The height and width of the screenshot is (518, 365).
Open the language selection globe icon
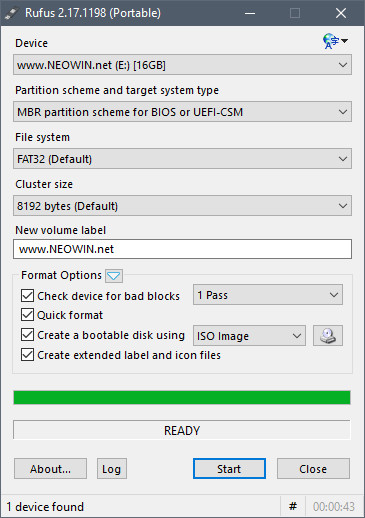pos(335,41)
